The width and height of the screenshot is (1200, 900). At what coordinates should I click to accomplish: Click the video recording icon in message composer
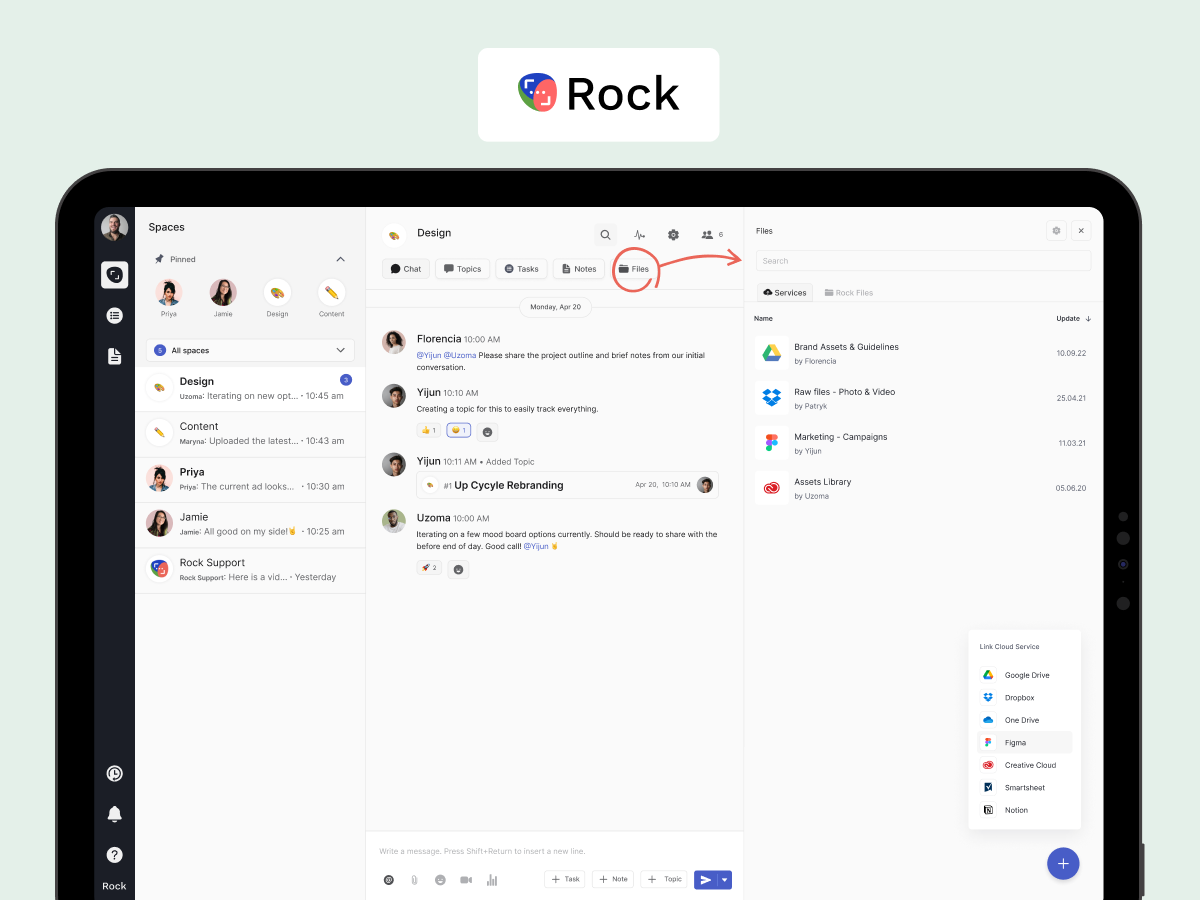coord(465,879)
